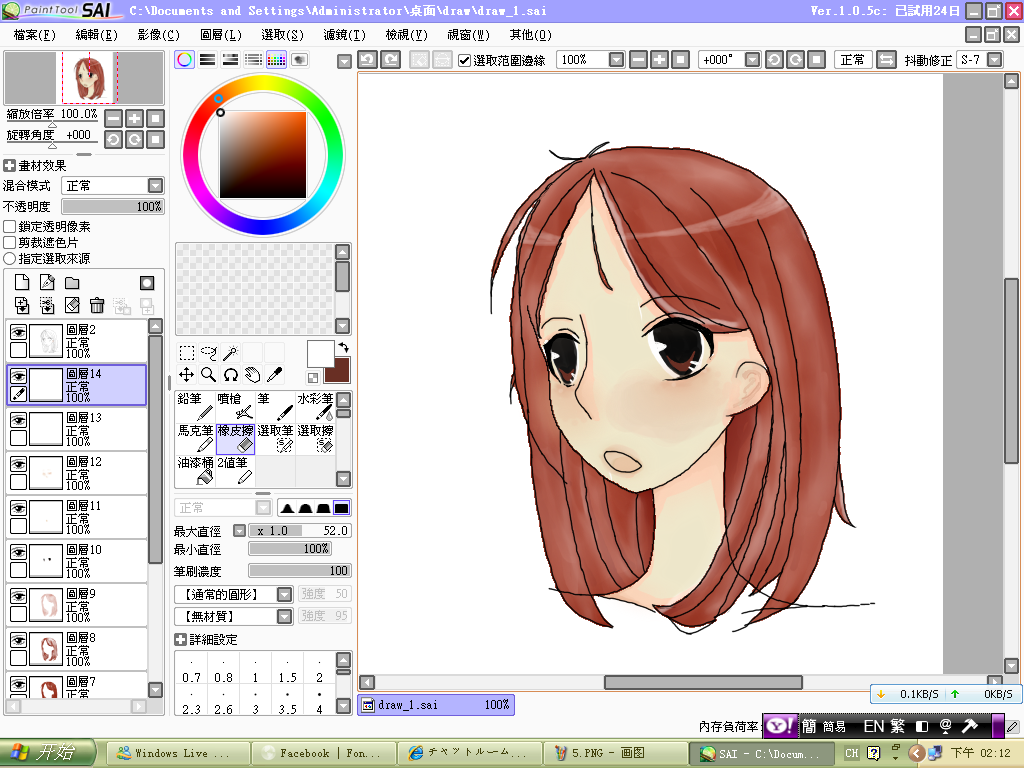The image size is (1024, 768).
Task: Select the 馬克筆 marker tool
Action: (x=195, y=438)
